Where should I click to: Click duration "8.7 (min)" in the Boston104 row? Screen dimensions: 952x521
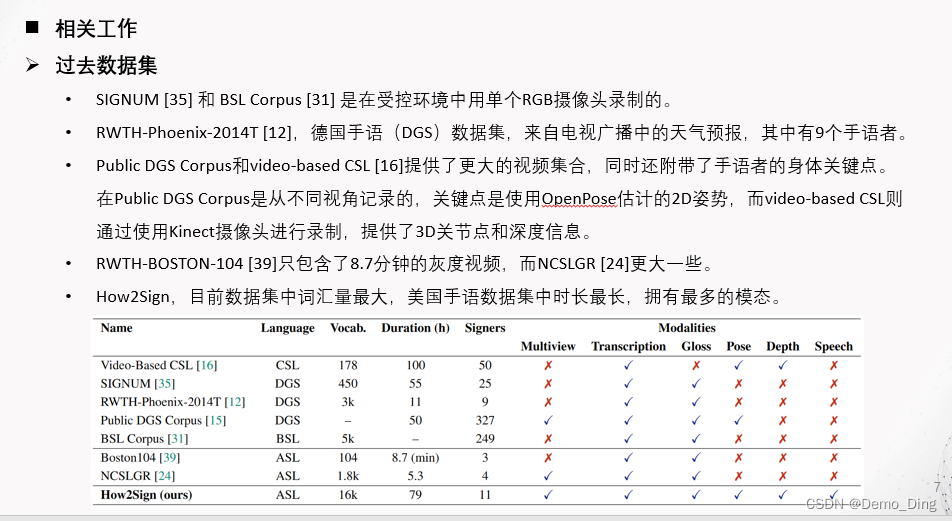pyautogui.click(x=415, y=457)
